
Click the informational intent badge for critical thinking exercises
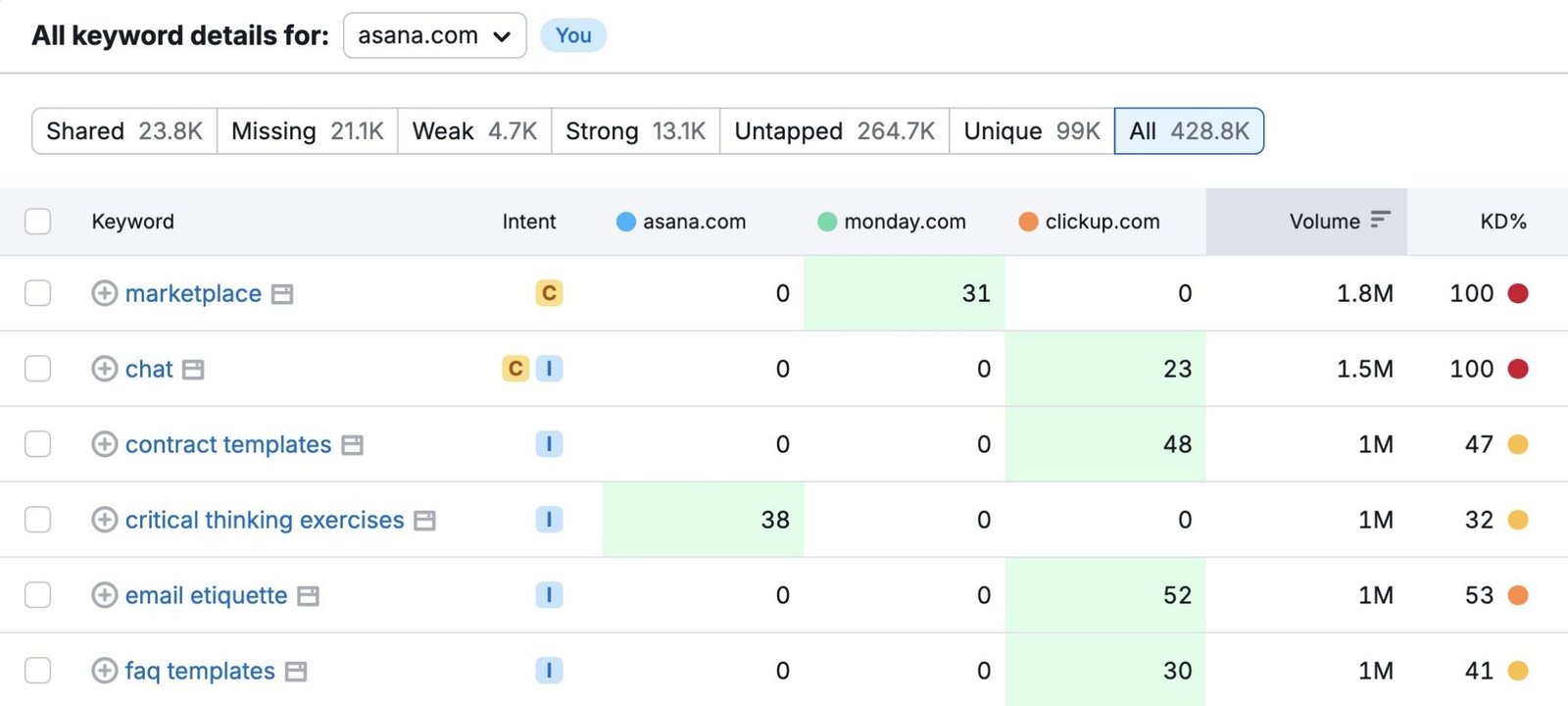click(x=549, y=520)
